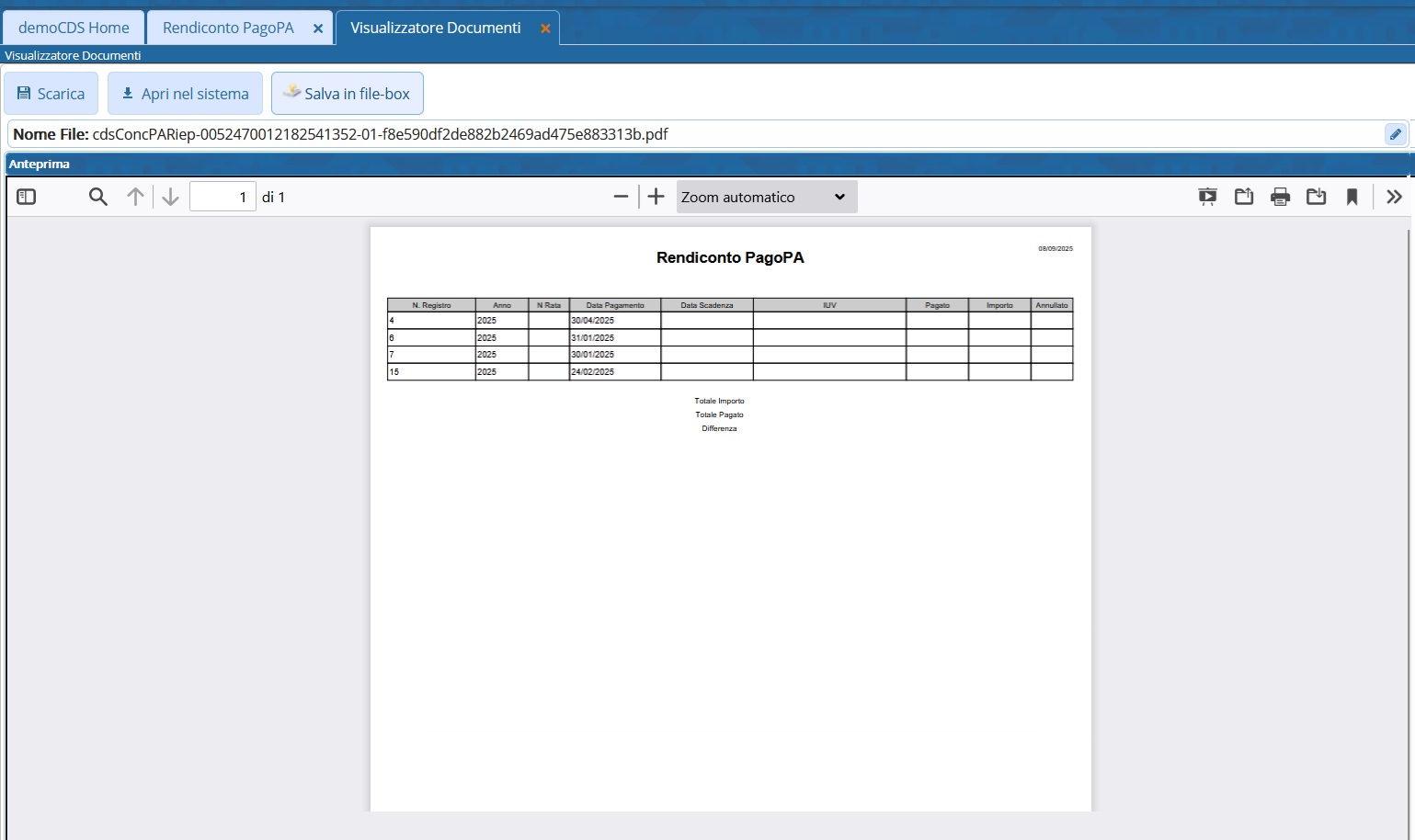Click the bookmark current view icon

click(1352, 197)
